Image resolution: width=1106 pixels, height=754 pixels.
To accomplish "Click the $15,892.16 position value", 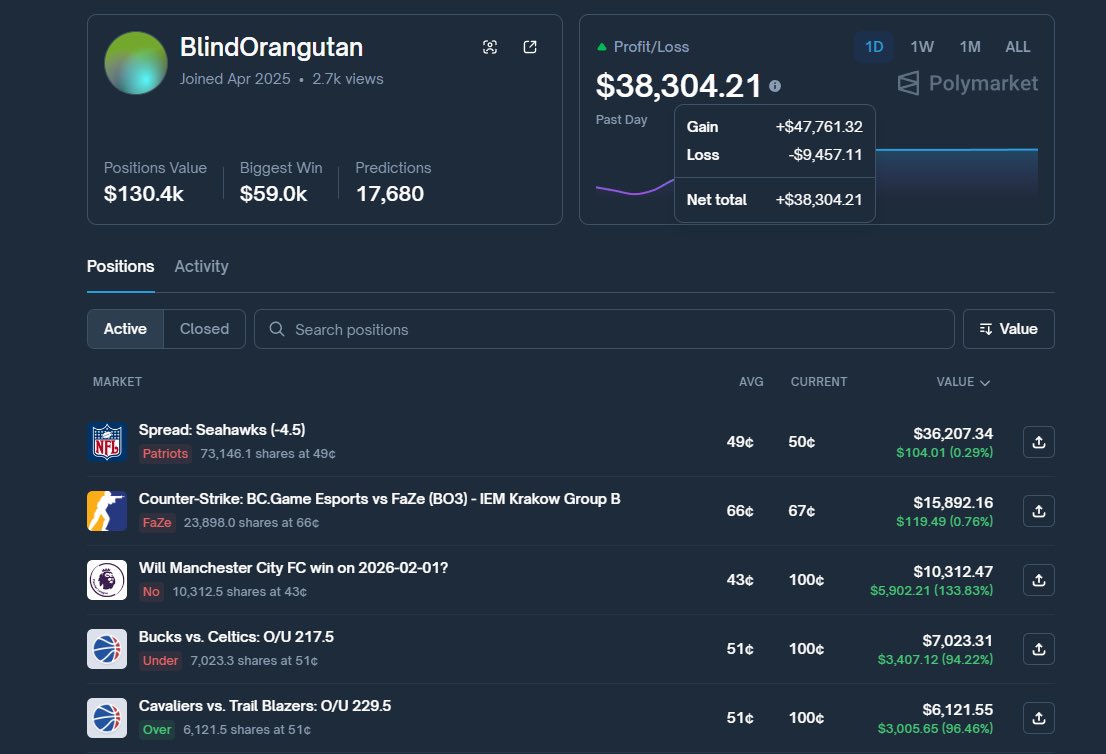I will pyautogui.click(x=953, y=502).
